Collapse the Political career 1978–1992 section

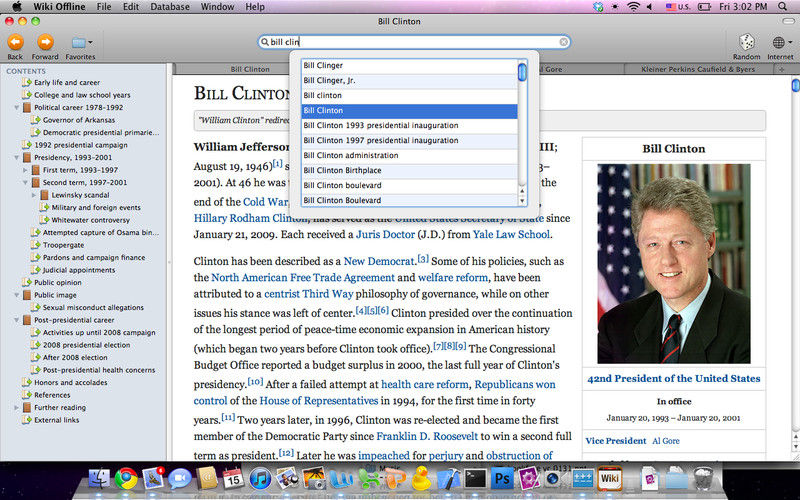pos(16,108)
